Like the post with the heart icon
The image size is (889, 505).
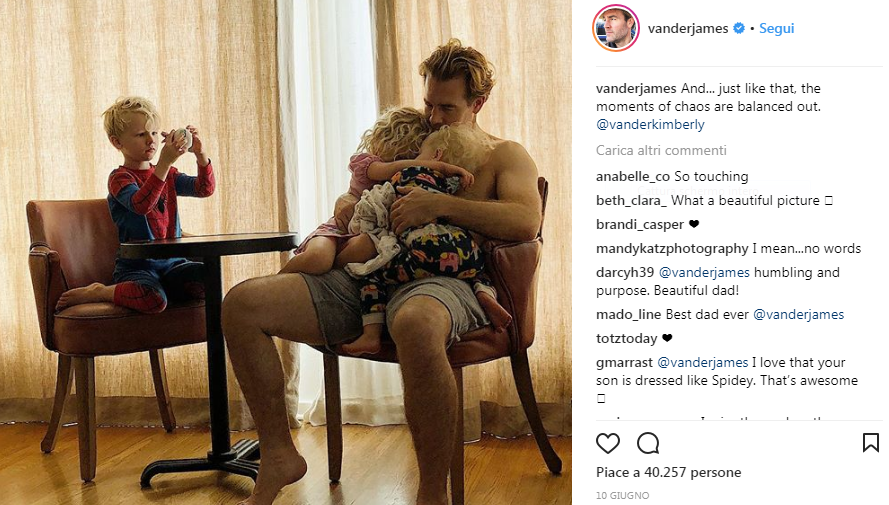[x=608, y=443]
